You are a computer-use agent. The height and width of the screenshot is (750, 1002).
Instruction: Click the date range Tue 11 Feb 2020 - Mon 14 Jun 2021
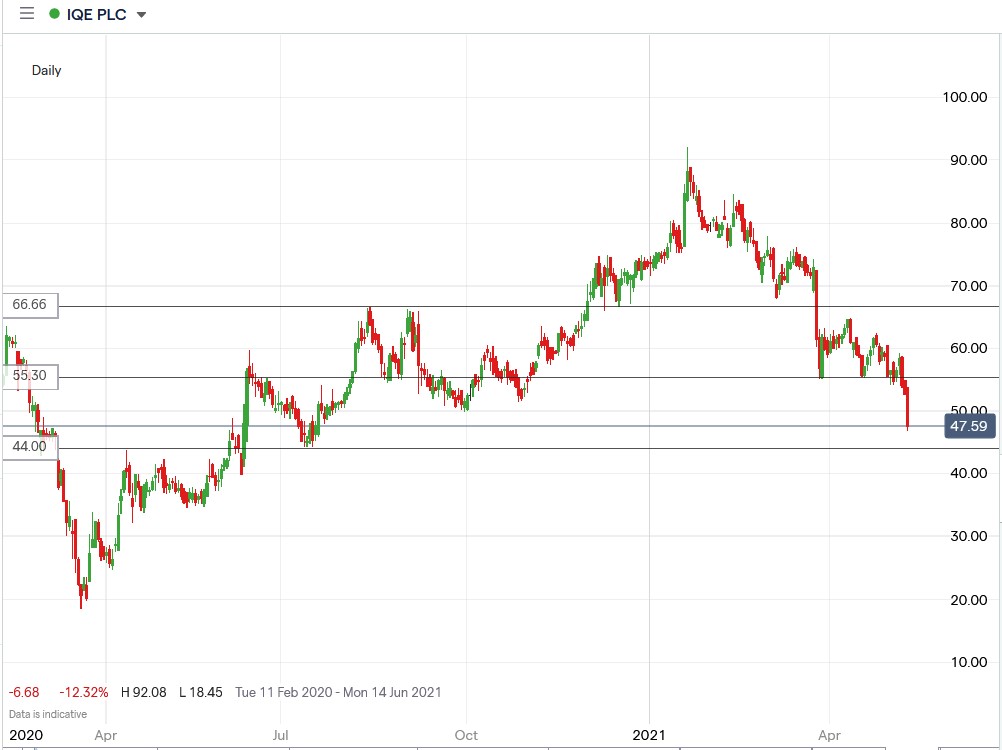point(338,693)
